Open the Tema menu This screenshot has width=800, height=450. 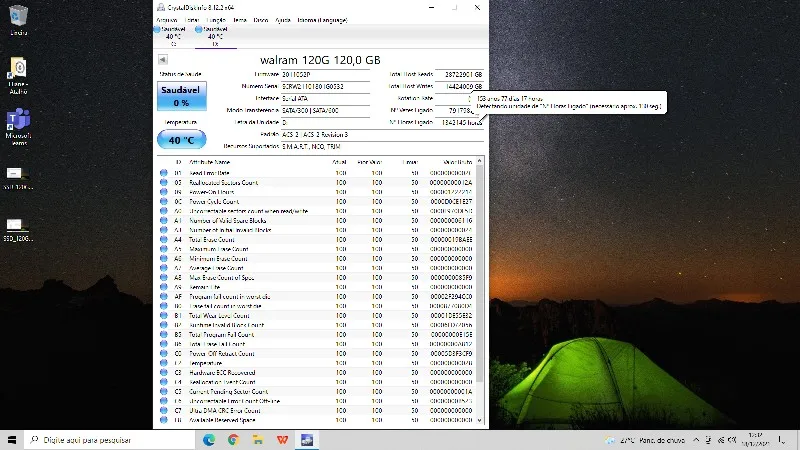pyautogui.click(x=240, y=20)
